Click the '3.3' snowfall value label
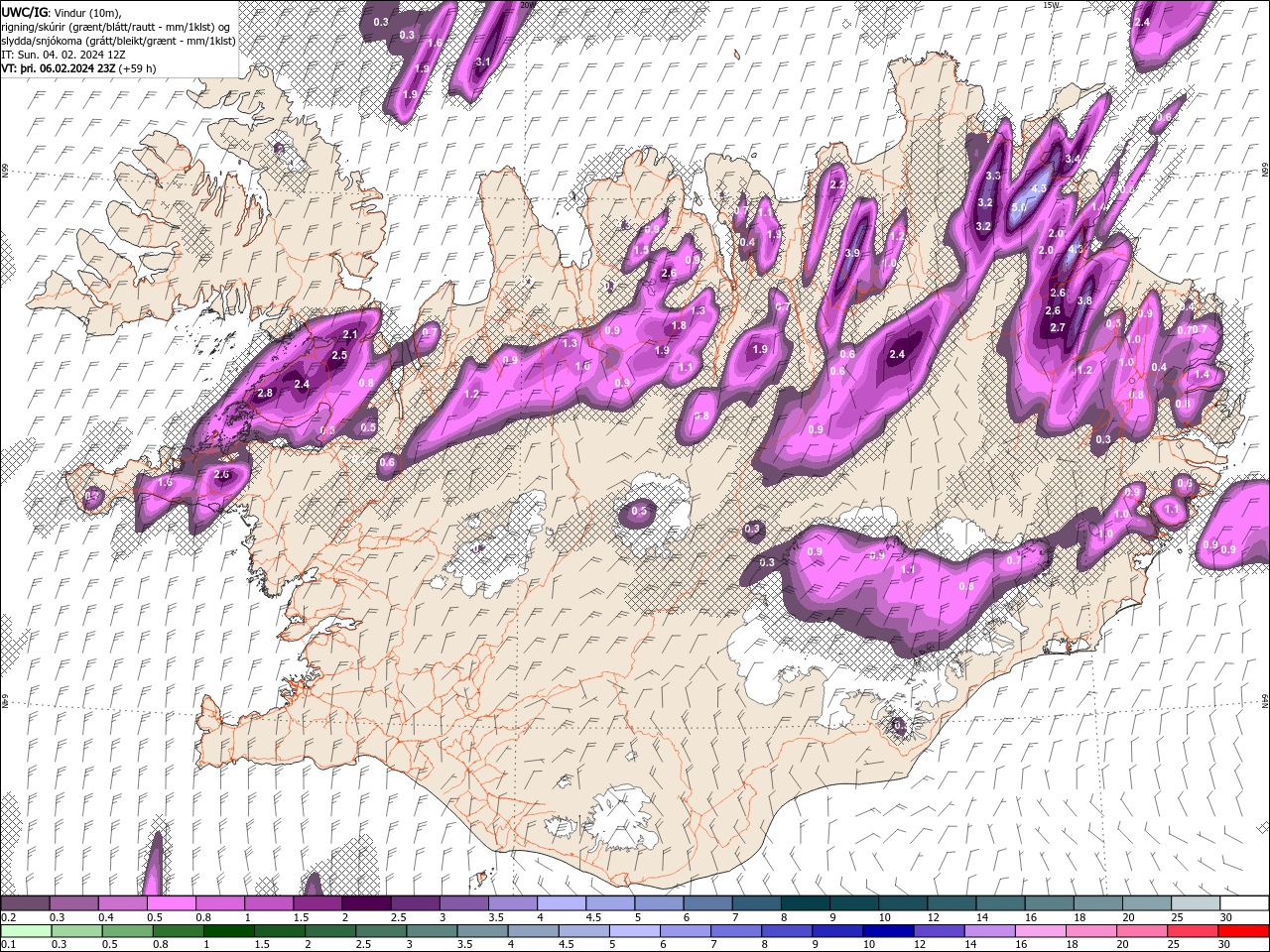The width and height of the screenshot is (1270, 952). pyautogui.click(x=992, y=176)
